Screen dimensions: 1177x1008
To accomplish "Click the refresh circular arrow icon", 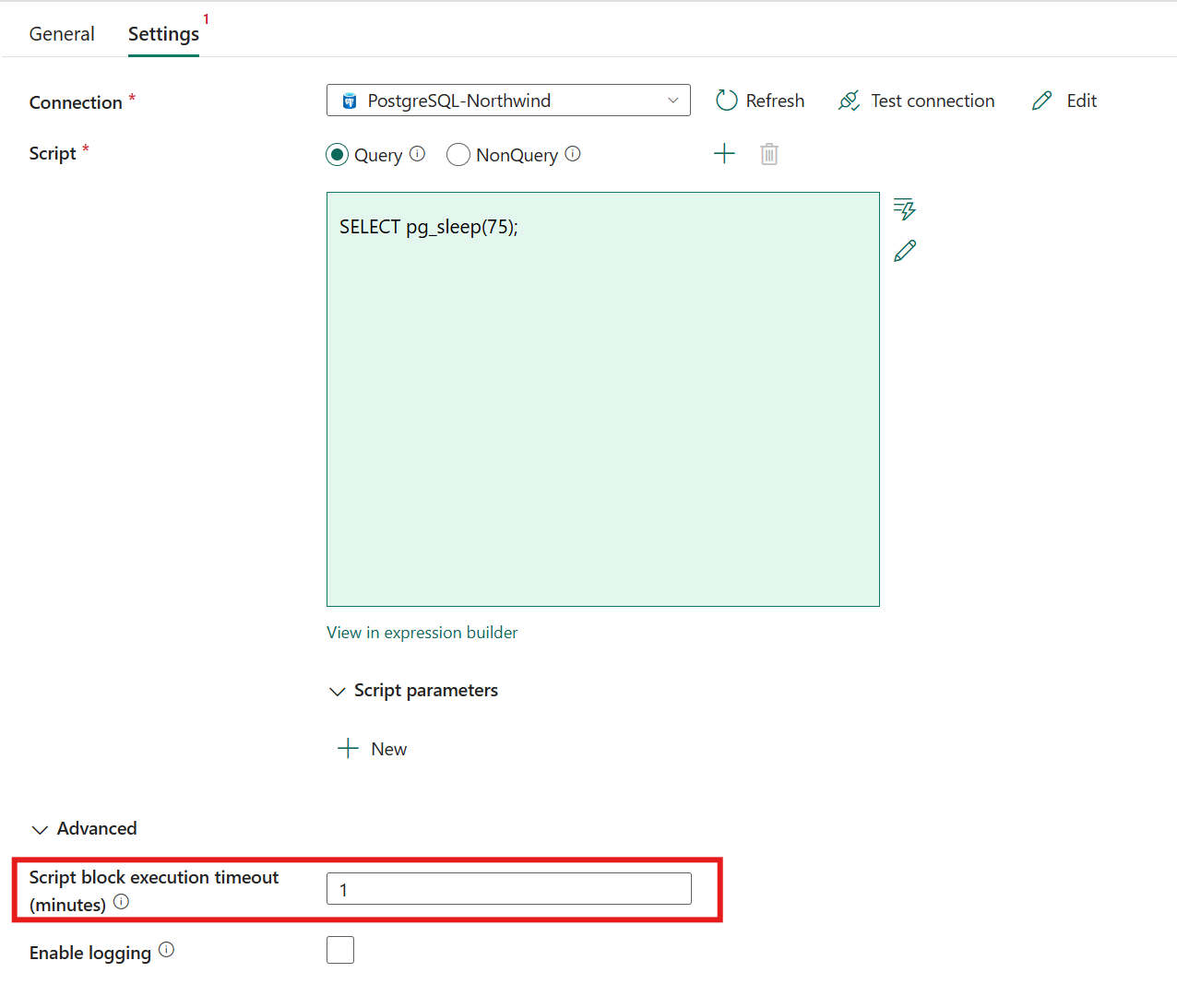I will coord(727,101).
